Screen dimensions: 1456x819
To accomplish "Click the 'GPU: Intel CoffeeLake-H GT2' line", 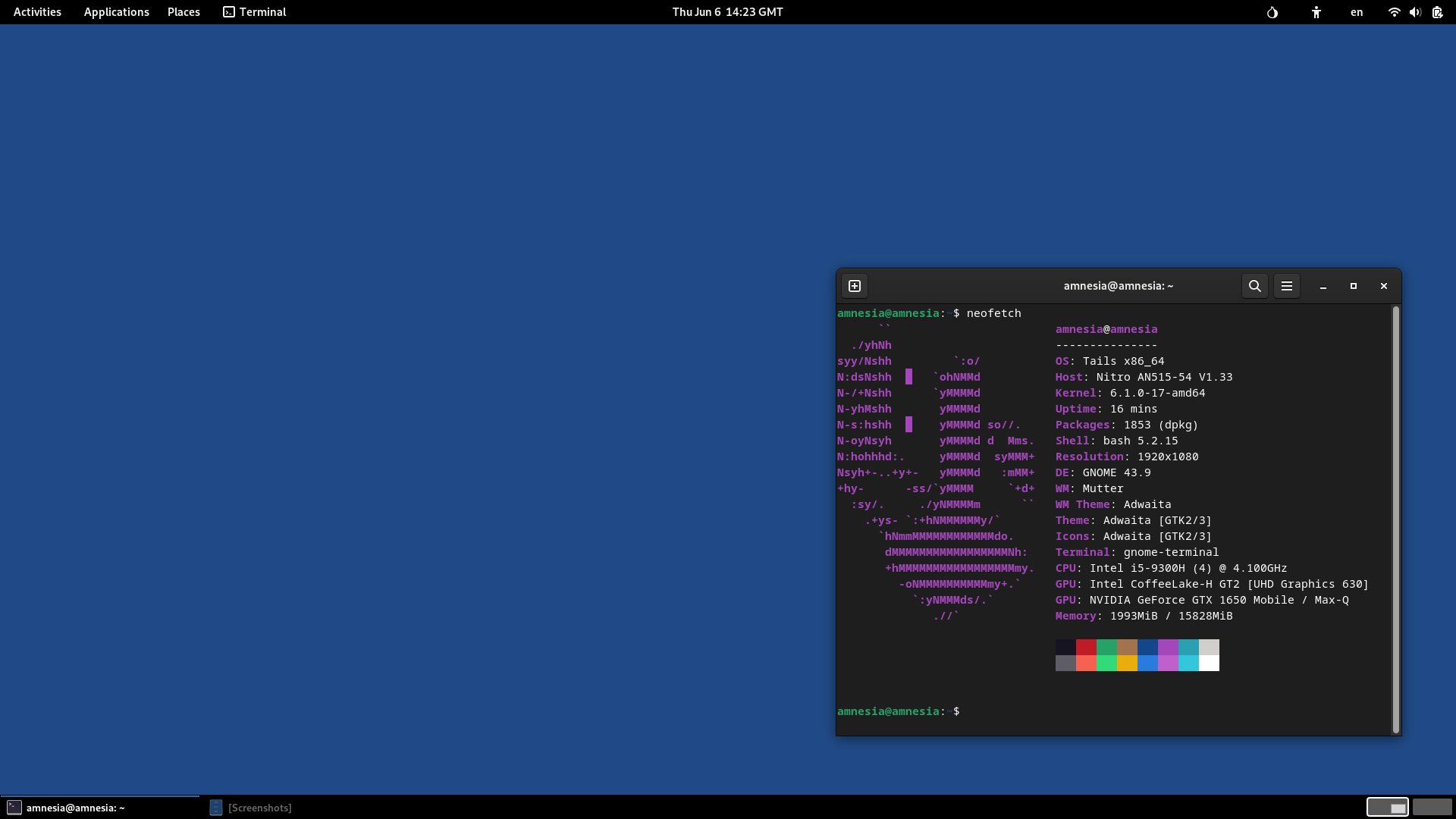I will (1212, 584).
